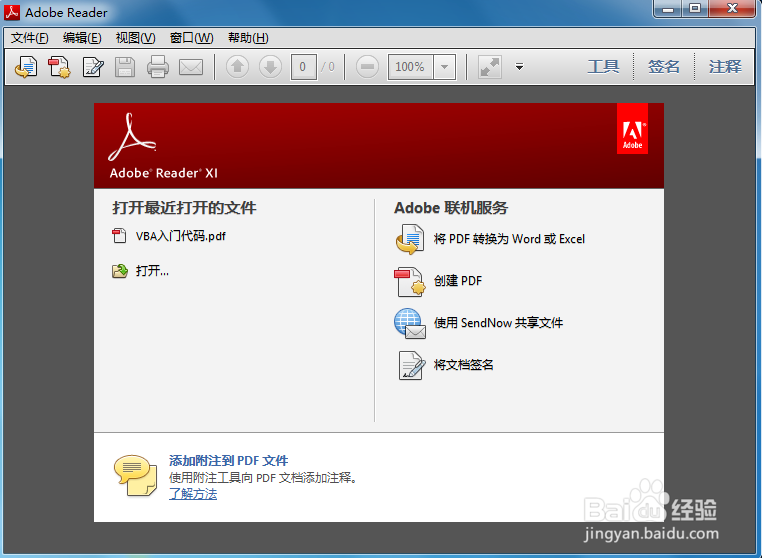Minimize the Adobe Reader window
Viewport: 762px width, 558px height.
668,9
